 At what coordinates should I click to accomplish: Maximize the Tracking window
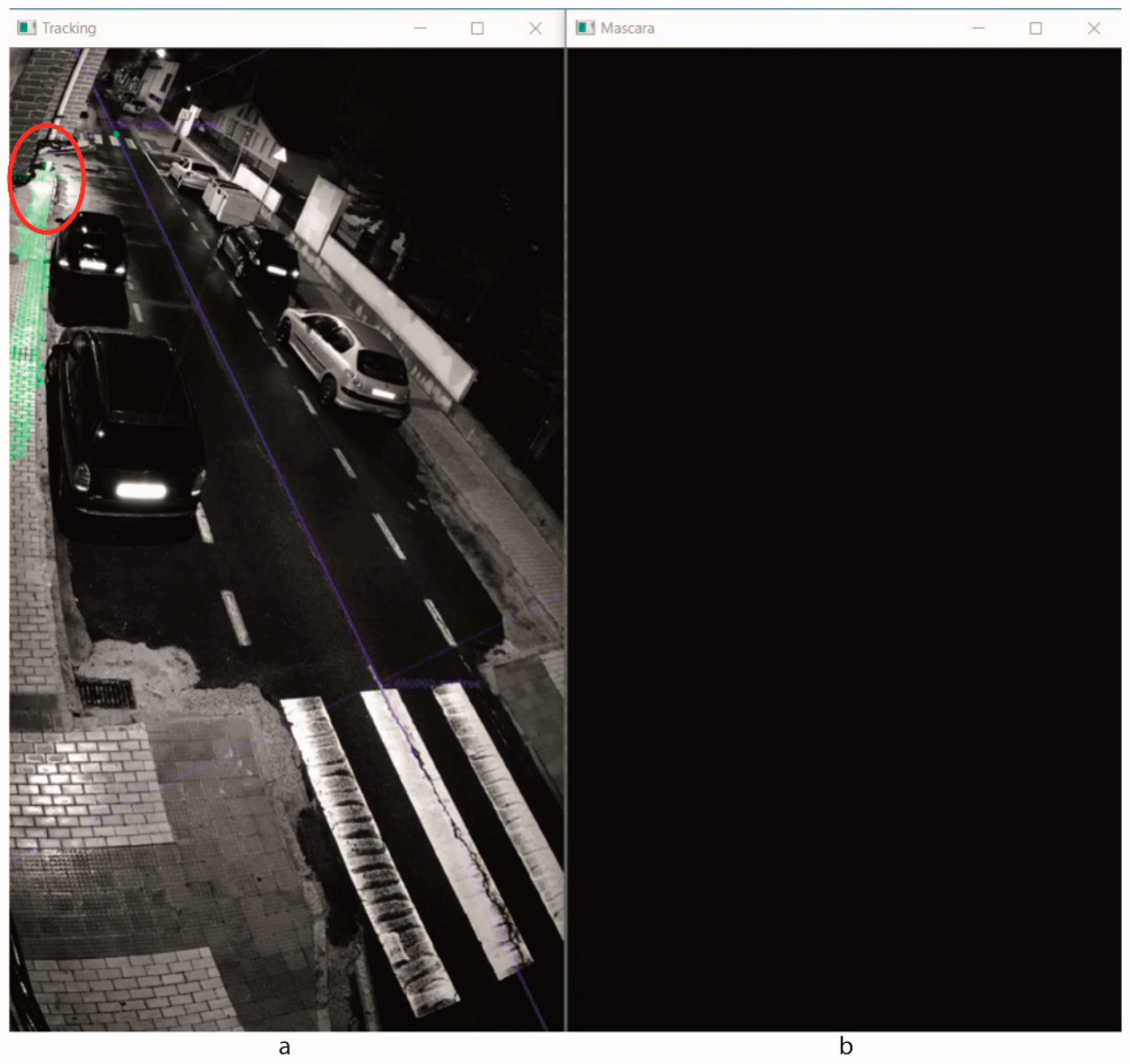(x=477, y=28)
